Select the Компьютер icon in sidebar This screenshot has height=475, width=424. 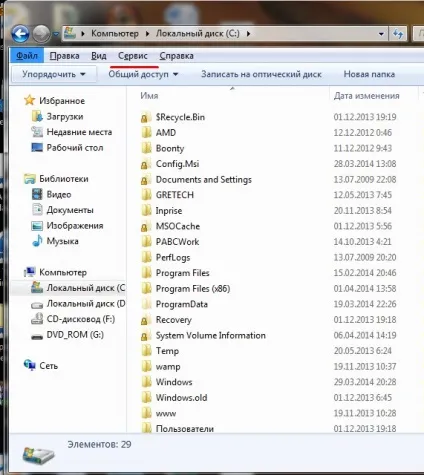pyautogui.click(x=29, y=272)
